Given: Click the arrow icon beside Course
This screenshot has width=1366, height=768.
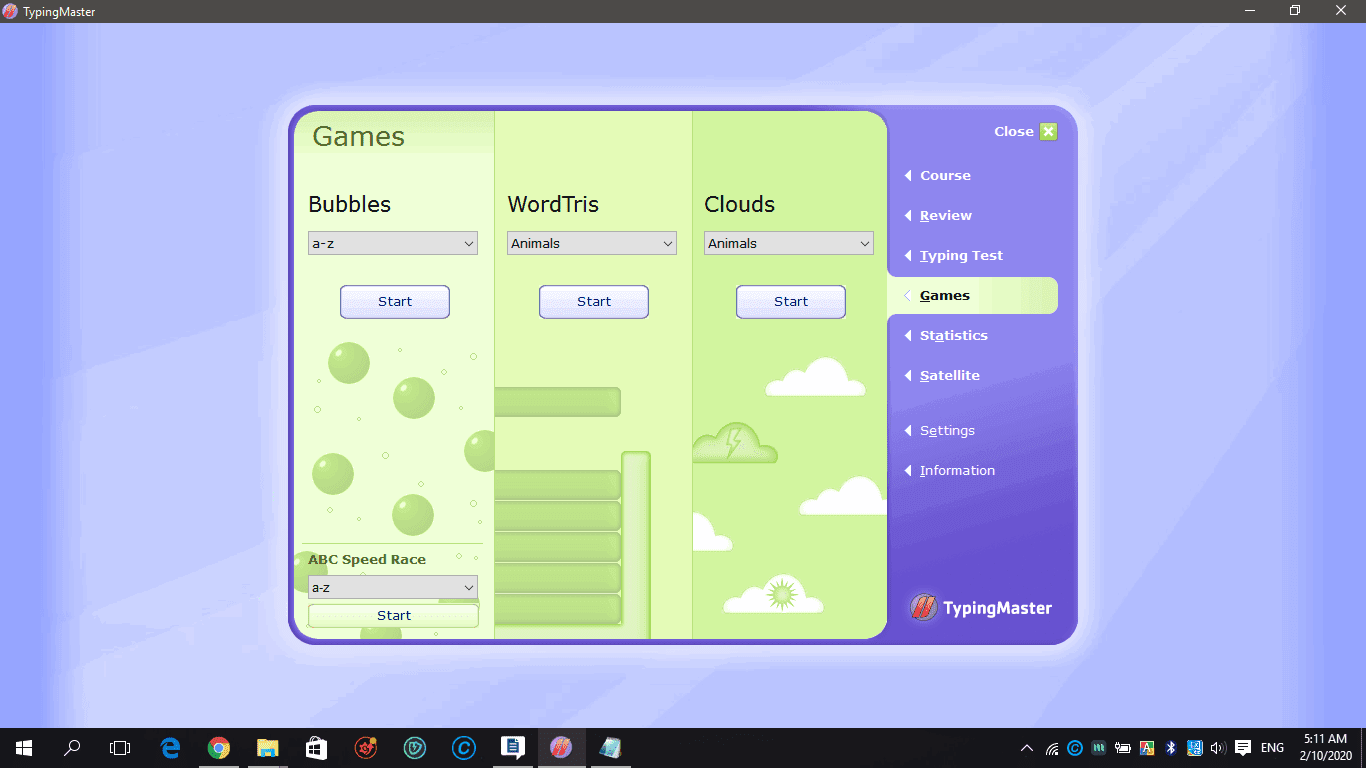Looking at the screenshot, I should click(x=908, y=175).
